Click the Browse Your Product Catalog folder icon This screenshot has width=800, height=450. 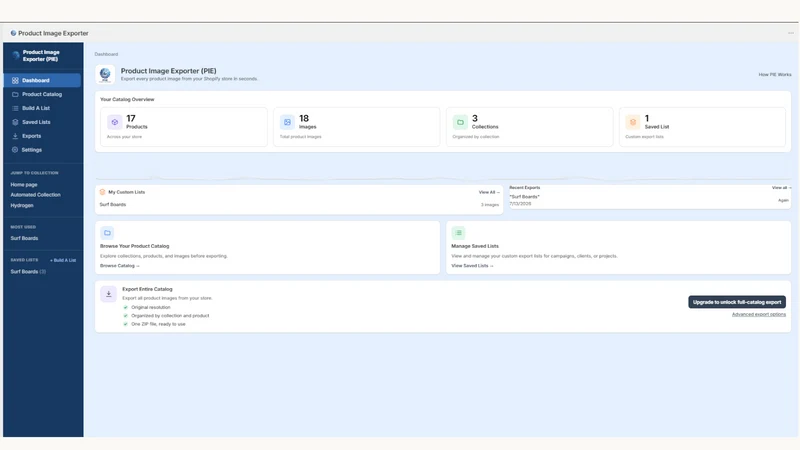(x=107, y=233)
